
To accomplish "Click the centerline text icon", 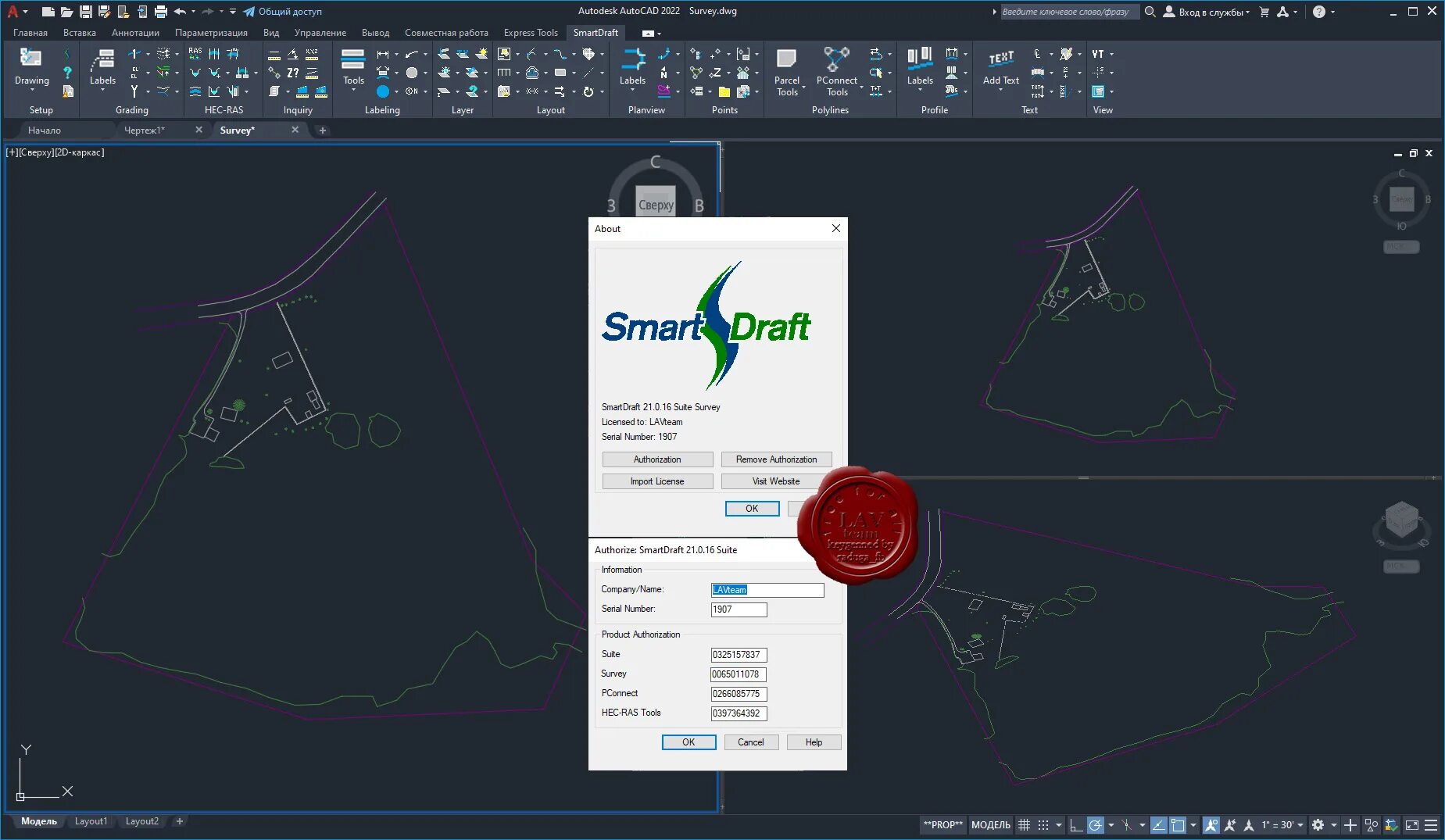I will [1038, 54].
